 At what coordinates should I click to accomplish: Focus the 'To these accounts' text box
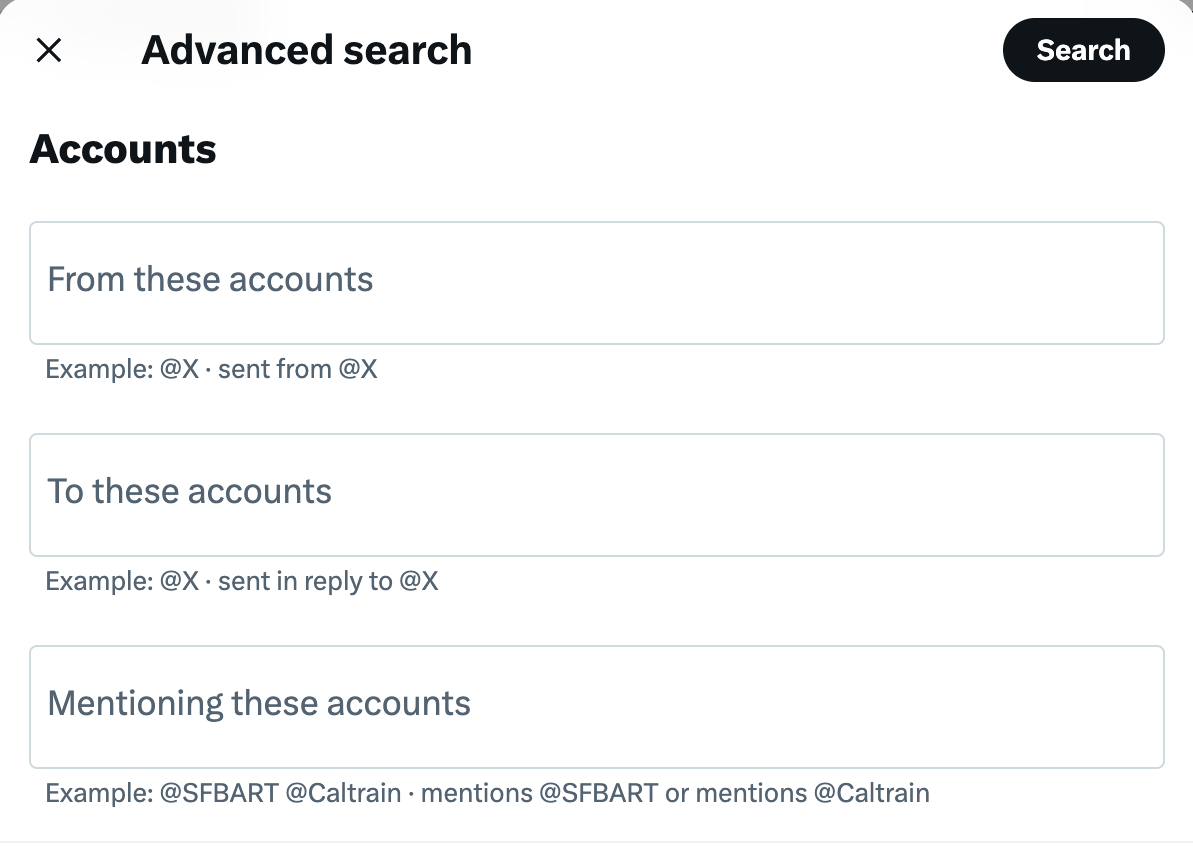(597, 495)
